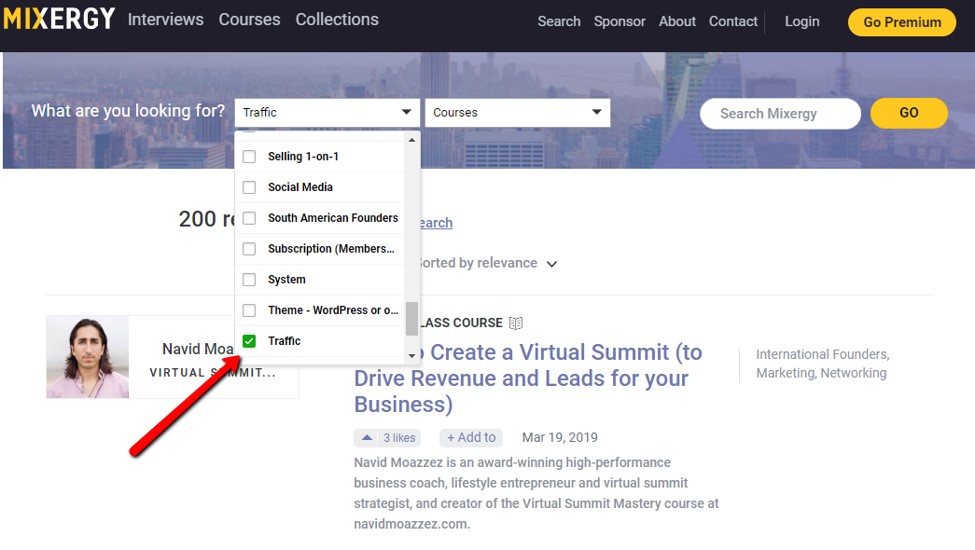The width and height of the screenshot is (975, 550).
Task: Enable the South American Founders checkbox
Action: (249, 218)
